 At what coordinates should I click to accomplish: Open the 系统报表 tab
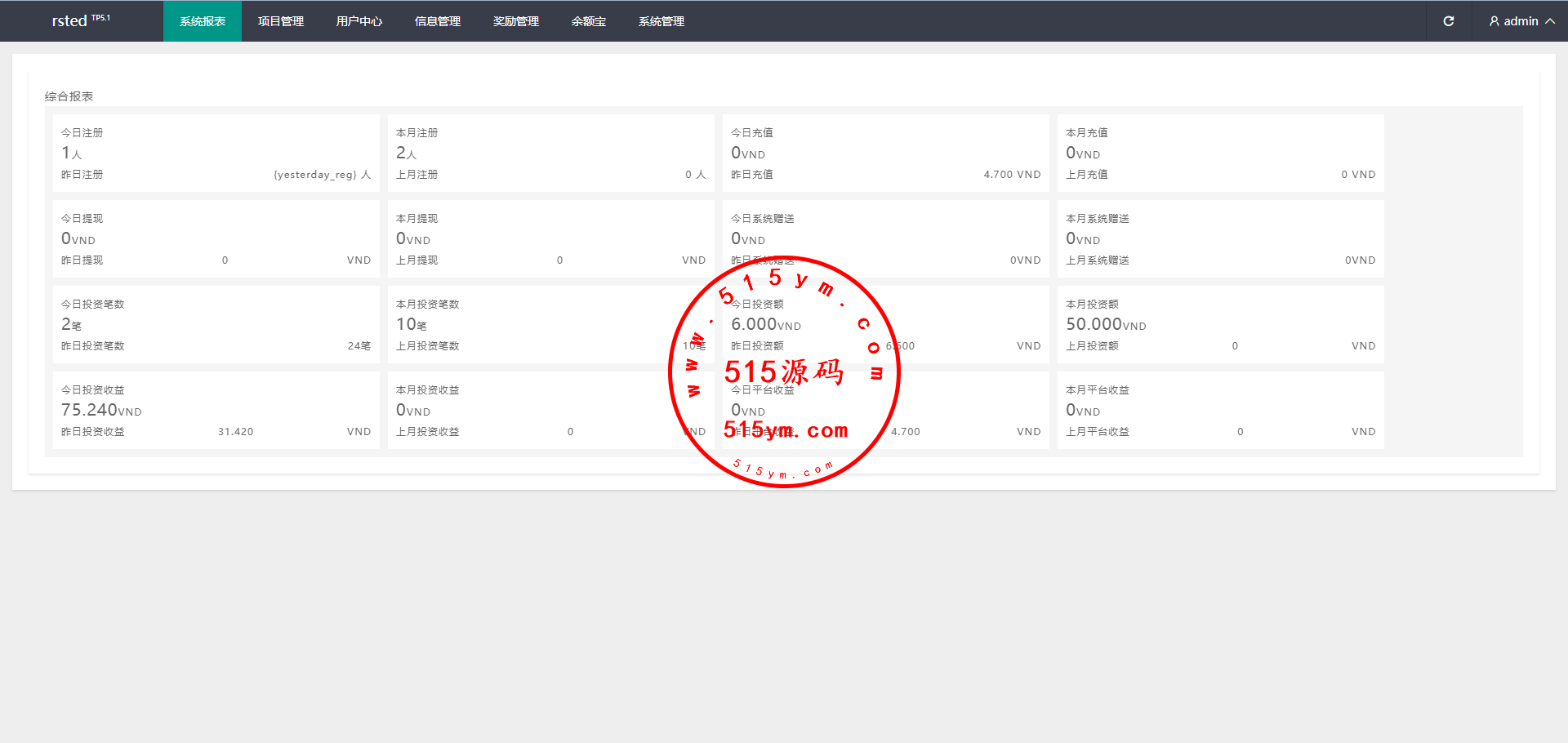[203, 21]
